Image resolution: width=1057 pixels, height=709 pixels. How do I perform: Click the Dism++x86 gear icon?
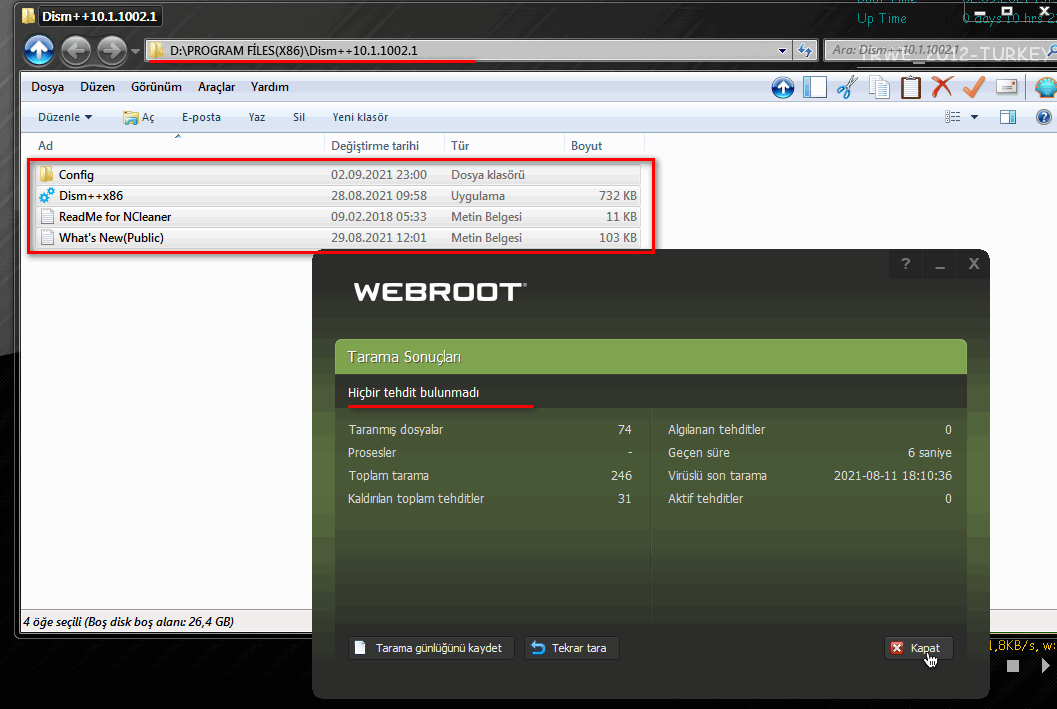pos(47,195)
